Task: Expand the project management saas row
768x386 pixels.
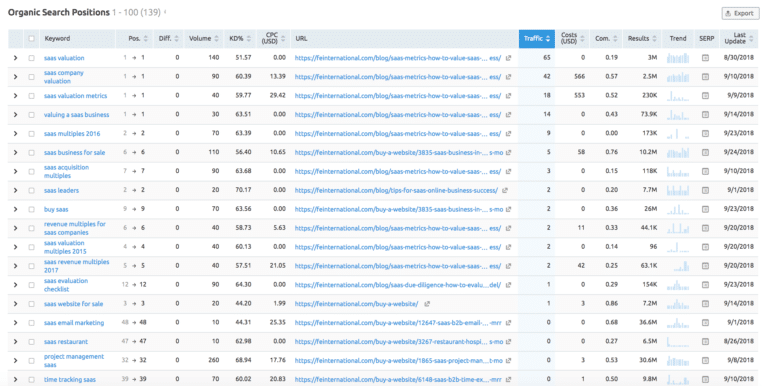Action: pyautogui.click(x=15, y=360)
